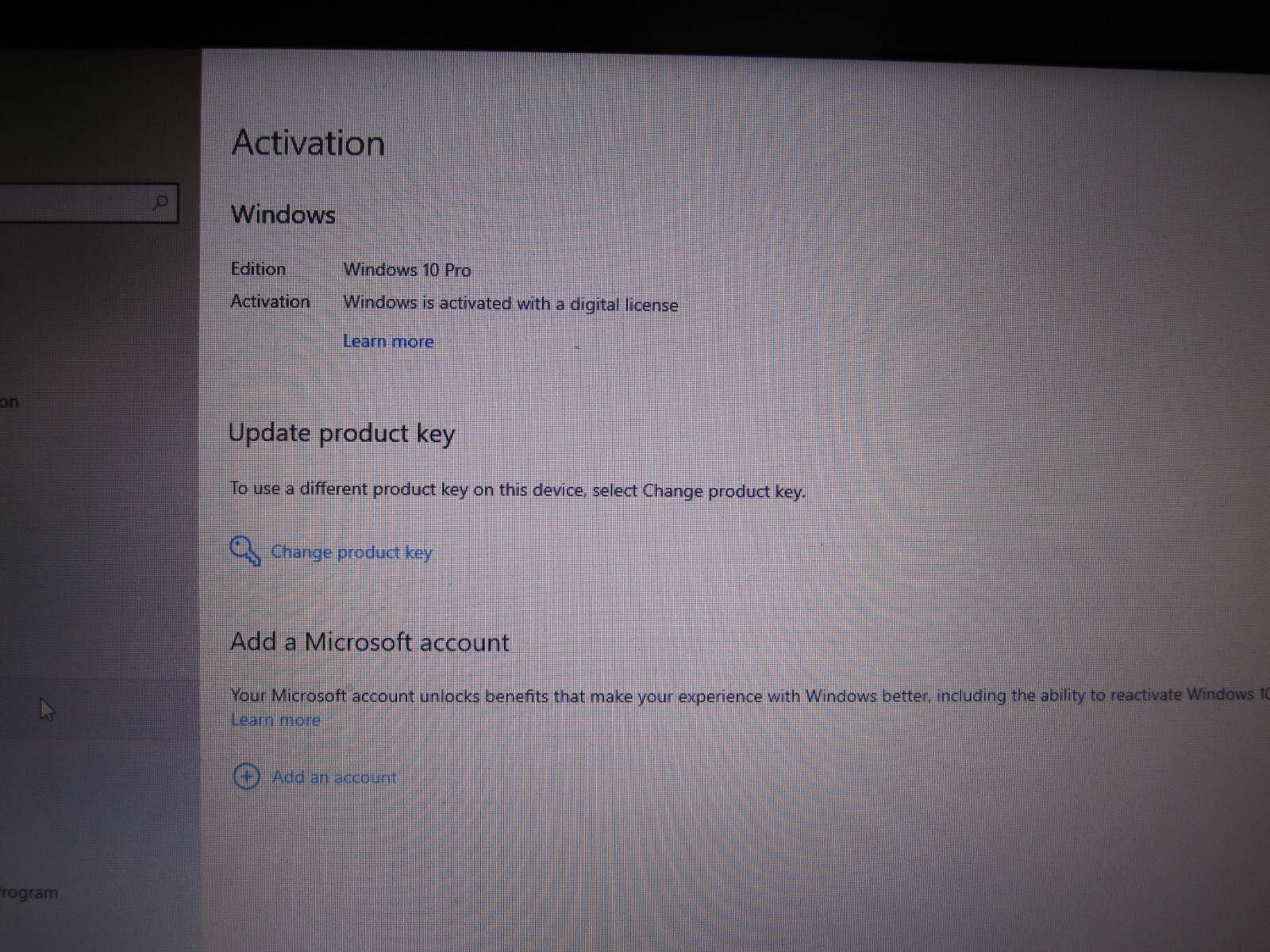Click 'Your Microsoft account unlocks benefits' description

[x=749, y=696]
